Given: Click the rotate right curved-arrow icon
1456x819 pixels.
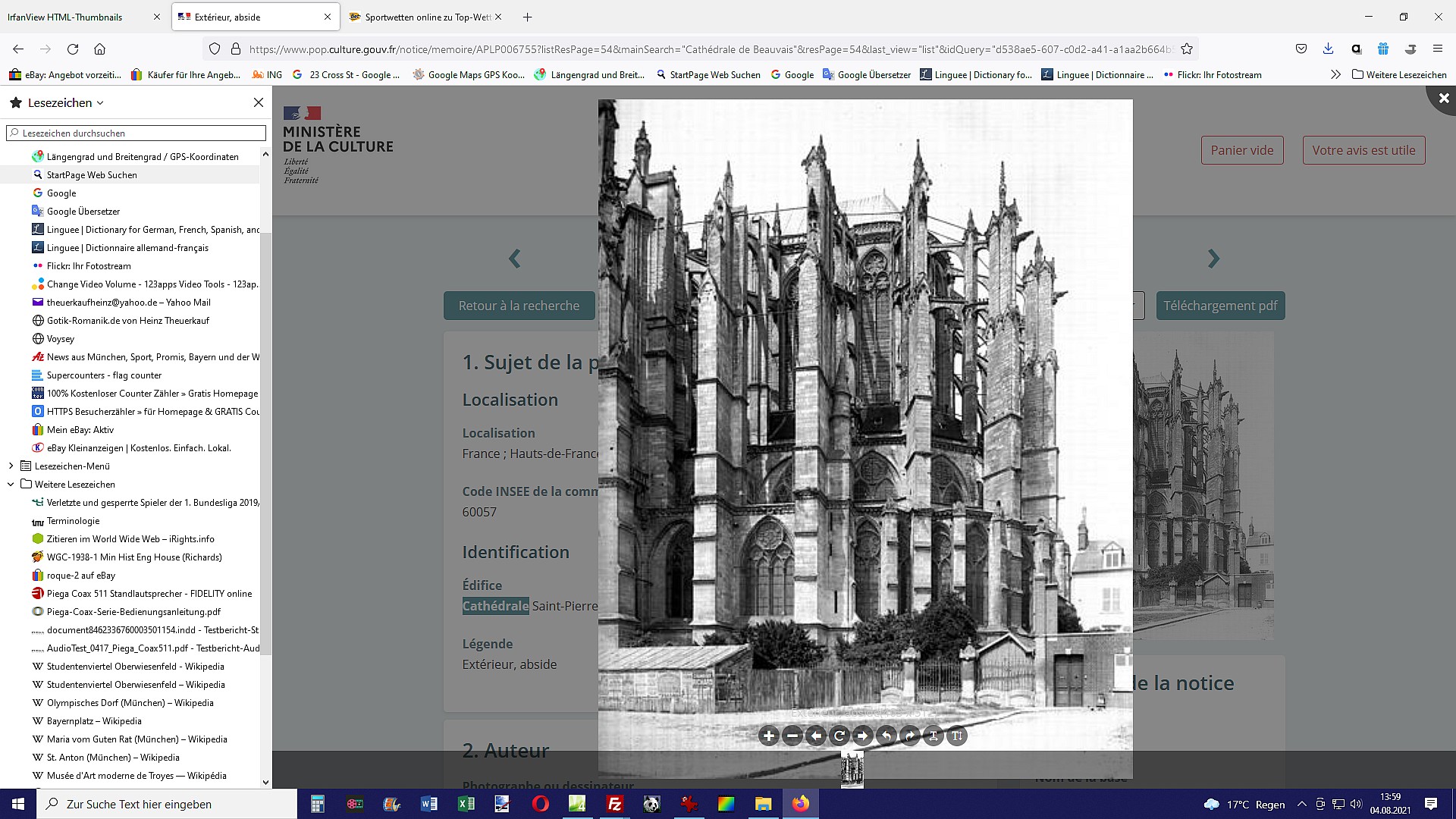Looking at the screenshot, I should 910,736.
